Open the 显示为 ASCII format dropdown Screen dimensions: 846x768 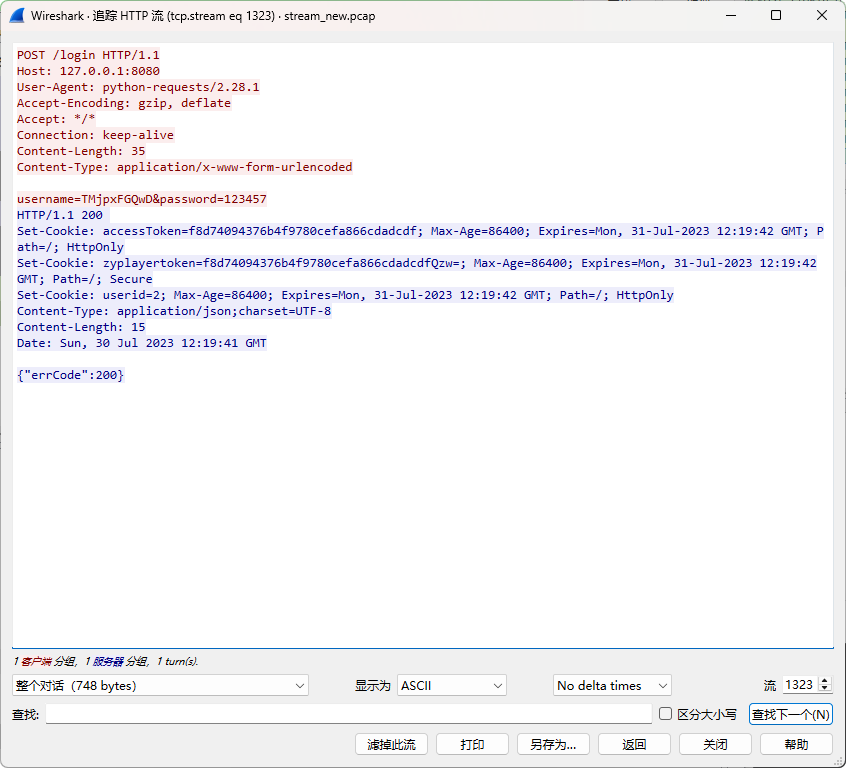coord(452,685)
